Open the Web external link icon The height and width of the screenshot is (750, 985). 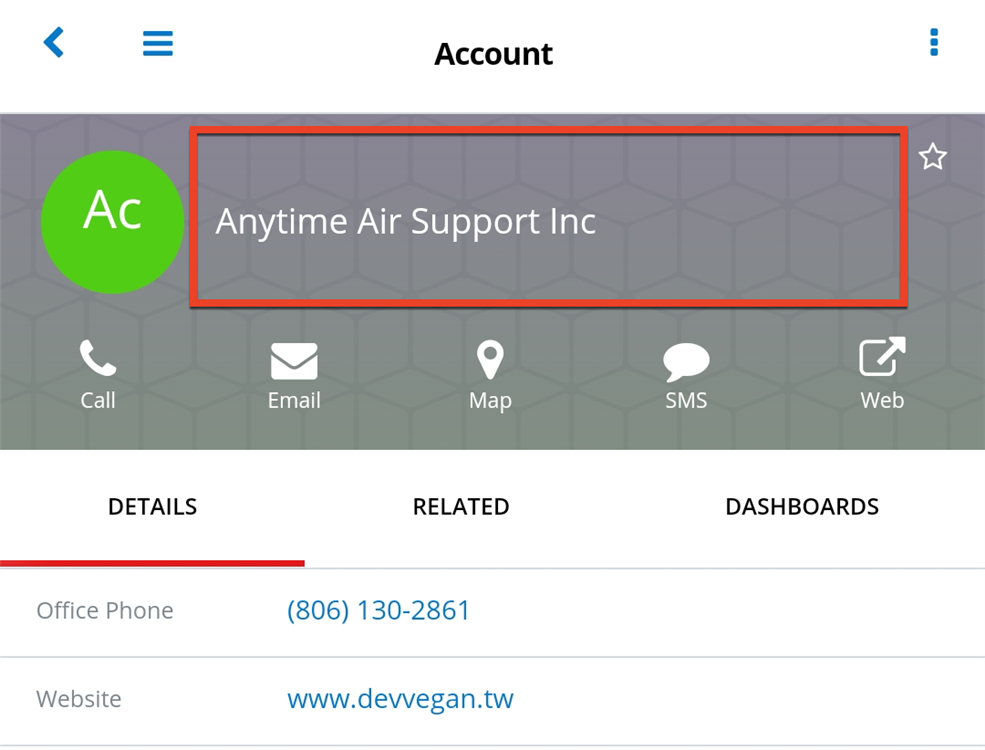(882, 358)
